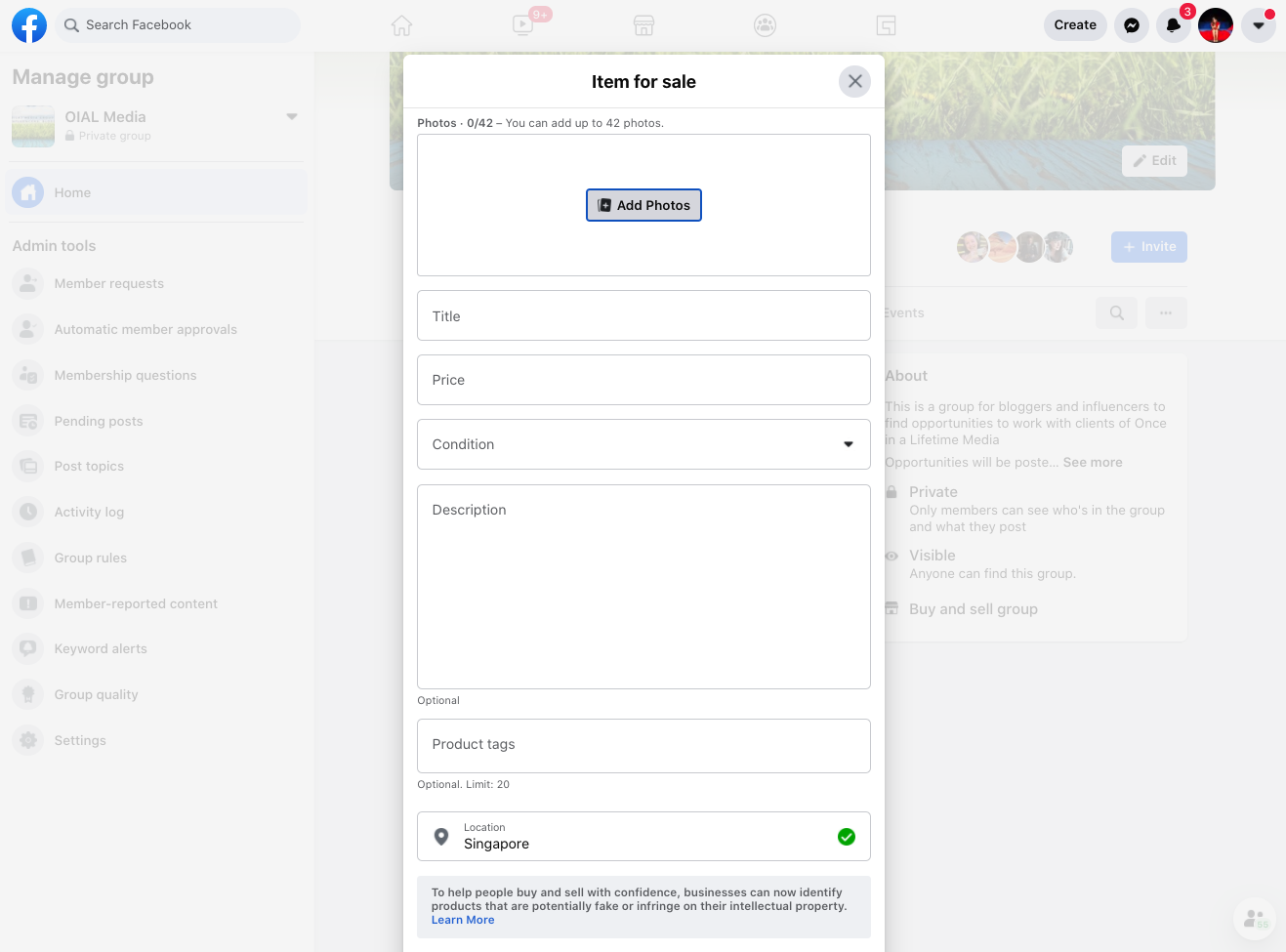Open the Learn More link
Screen dimensions: 1286x952
(463, 920)
